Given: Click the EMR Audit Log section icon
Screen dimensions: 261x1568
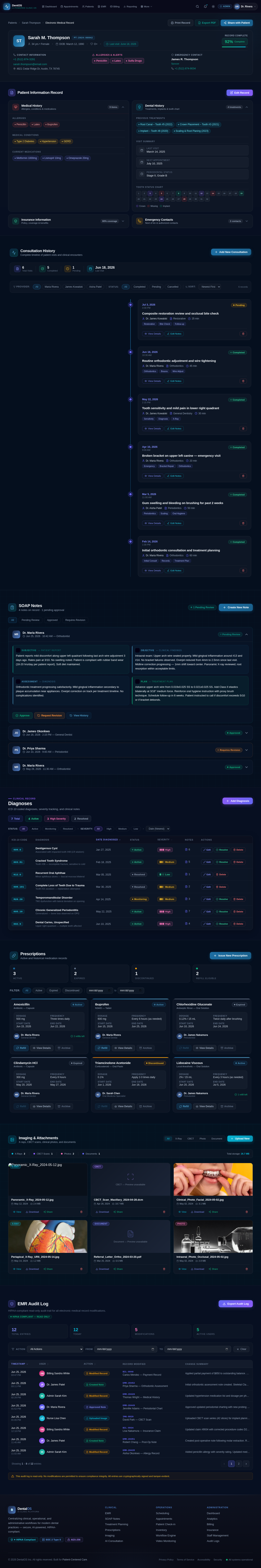Looking at the screenshot, I should pos(12,1304).
